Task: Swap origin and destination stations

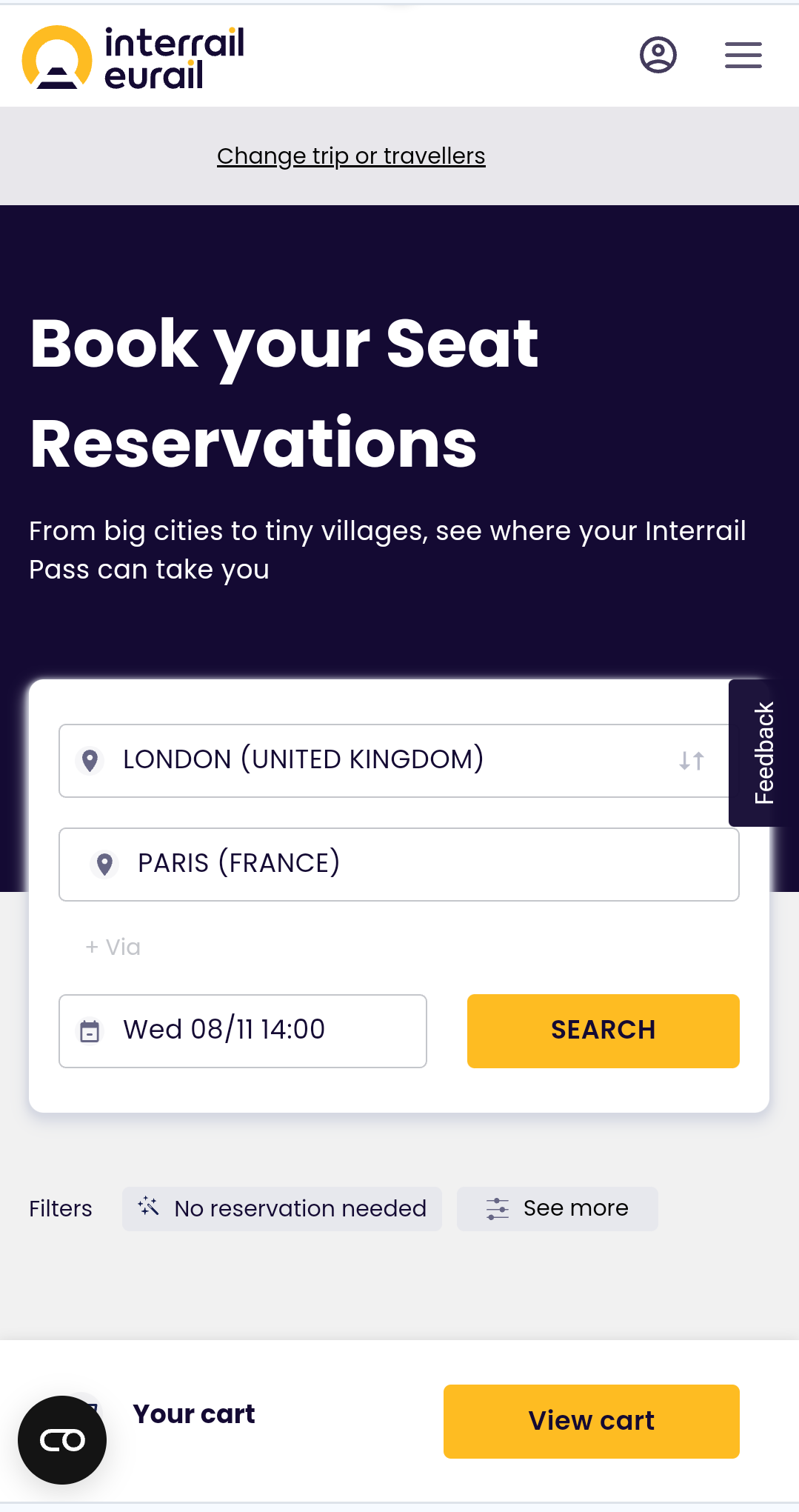Action: [x=691, y=761]
